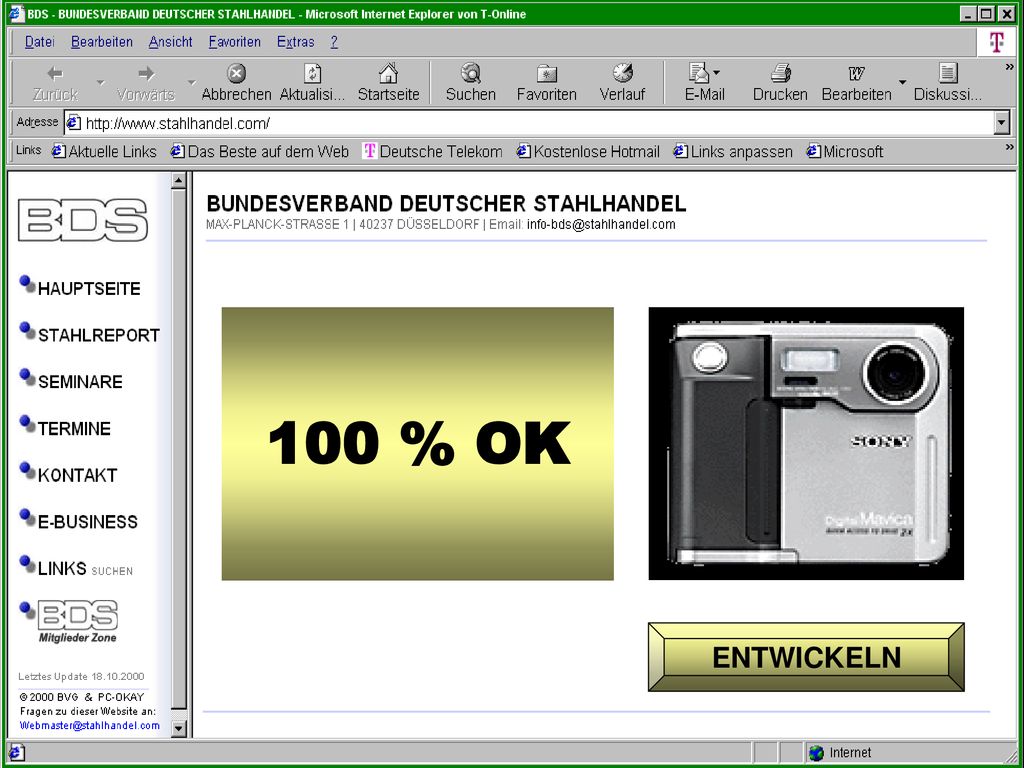
Task: Expand the E-Mail dropdown arrow
Action: (716, 72)
